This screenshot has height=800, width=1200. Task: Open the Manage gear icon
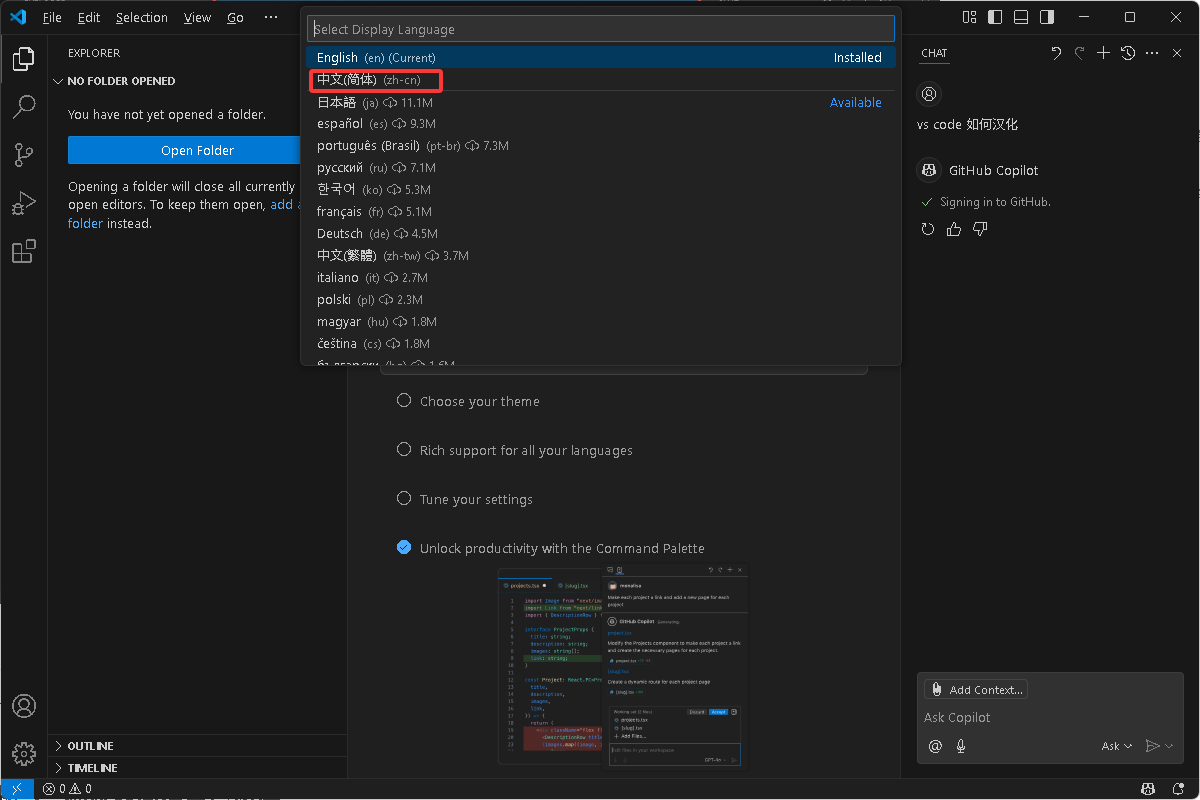[x=24, y=753]
